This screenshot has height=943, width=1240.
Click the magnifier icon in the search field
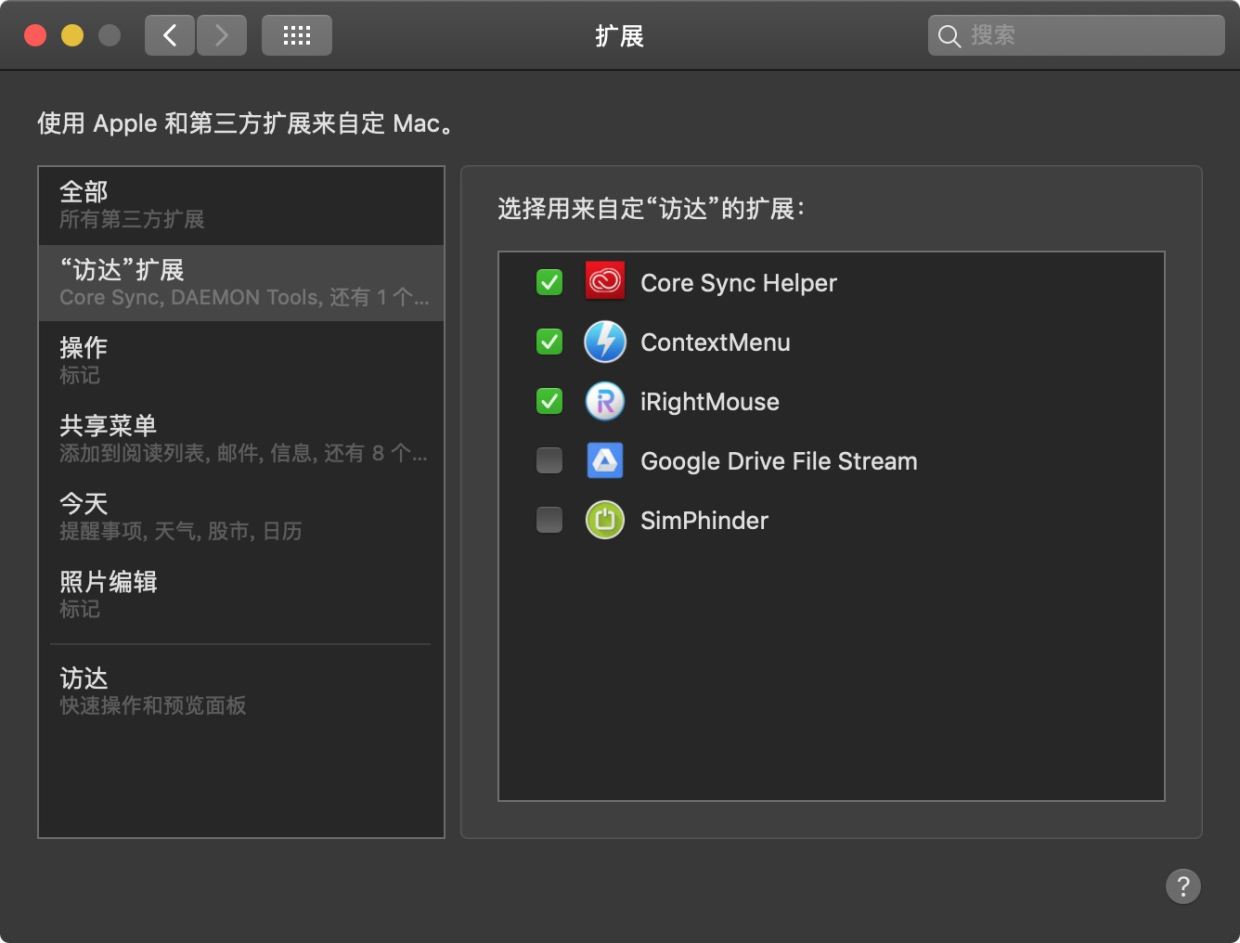tap(949, 36)
